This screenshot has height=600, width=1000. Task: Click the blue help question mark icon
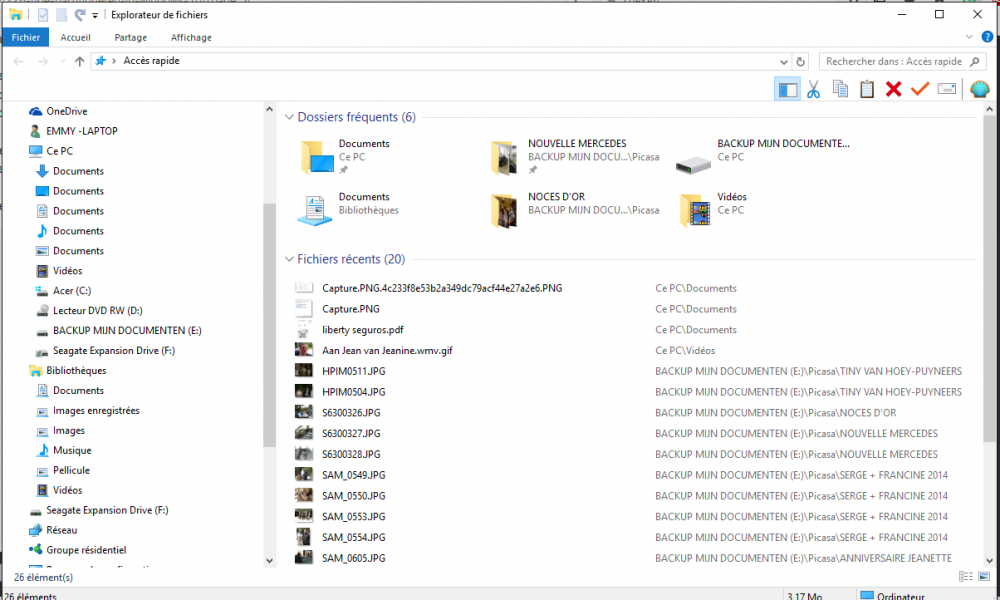point(987,37)
